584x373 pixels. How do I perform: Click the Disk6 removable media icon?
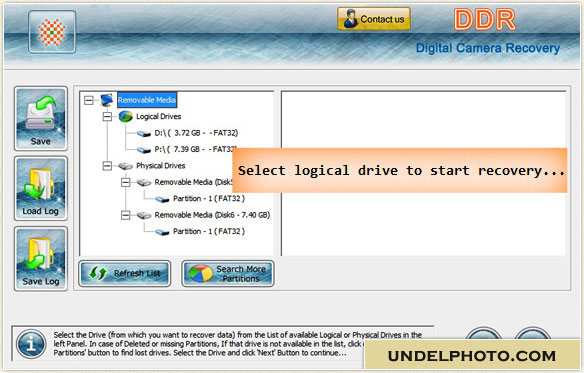point(144,215)
